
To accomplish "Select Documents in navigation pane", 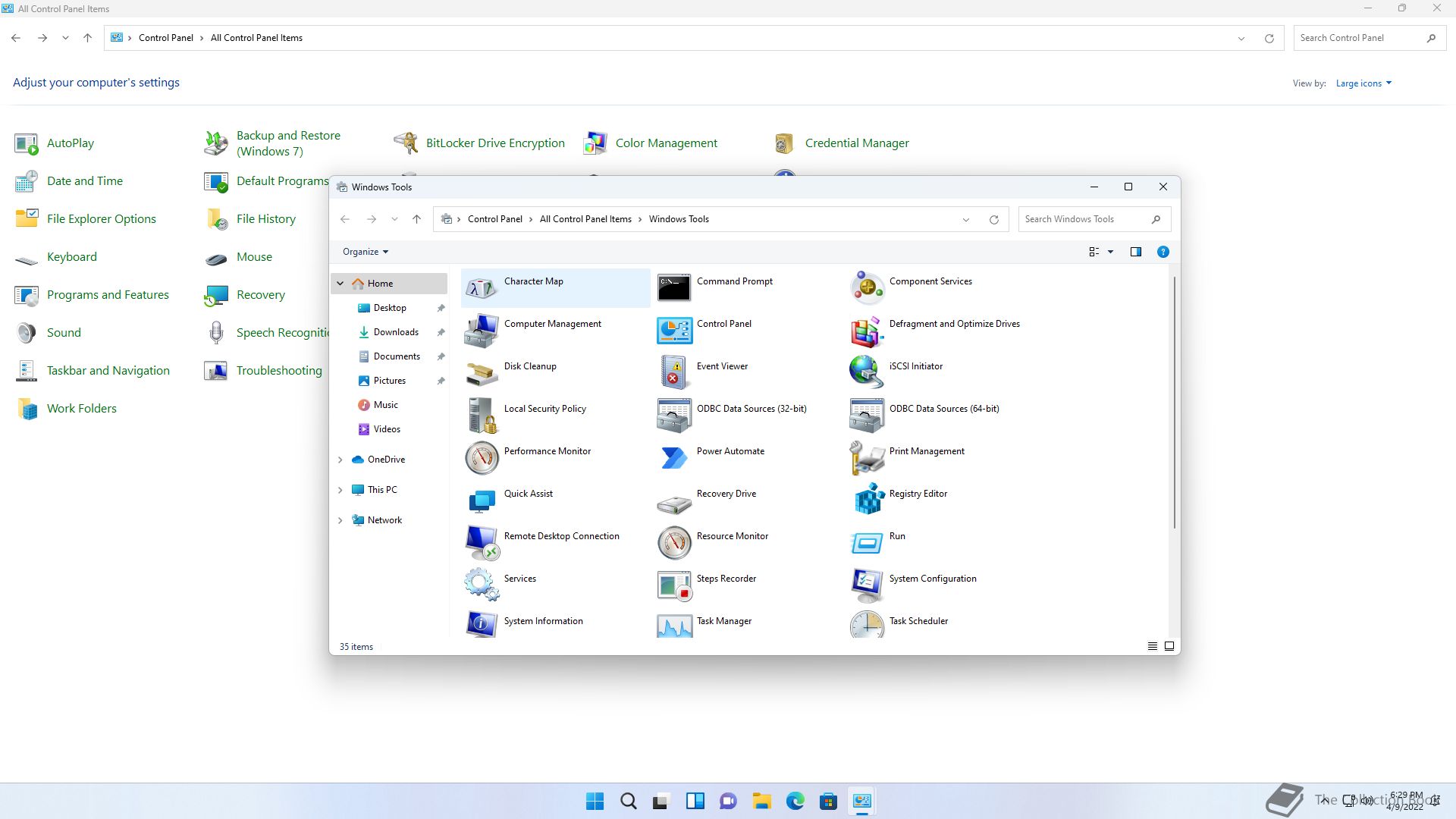I will tap(397, 356).
